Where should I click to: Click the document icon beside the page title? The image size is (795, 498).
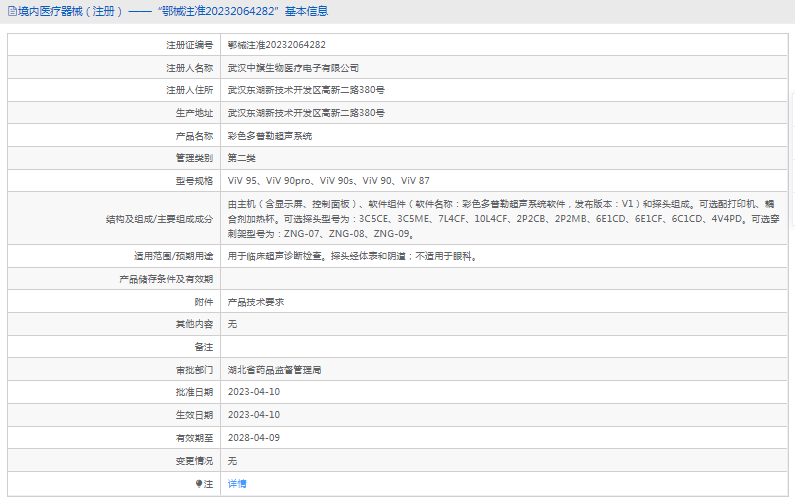click(x=12, y=11)
